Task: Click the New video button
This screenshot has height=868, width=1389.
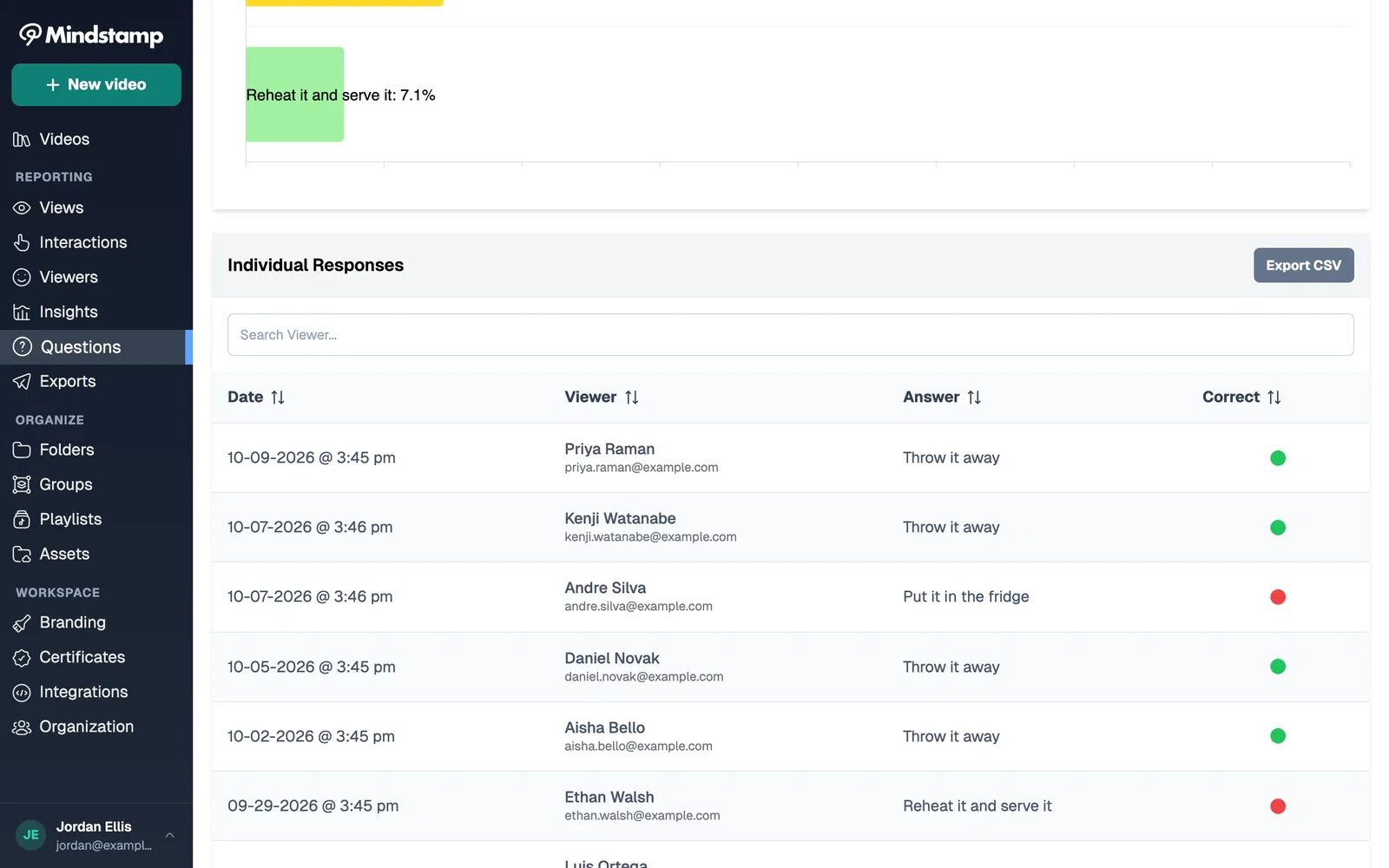Action: point(96,85)
